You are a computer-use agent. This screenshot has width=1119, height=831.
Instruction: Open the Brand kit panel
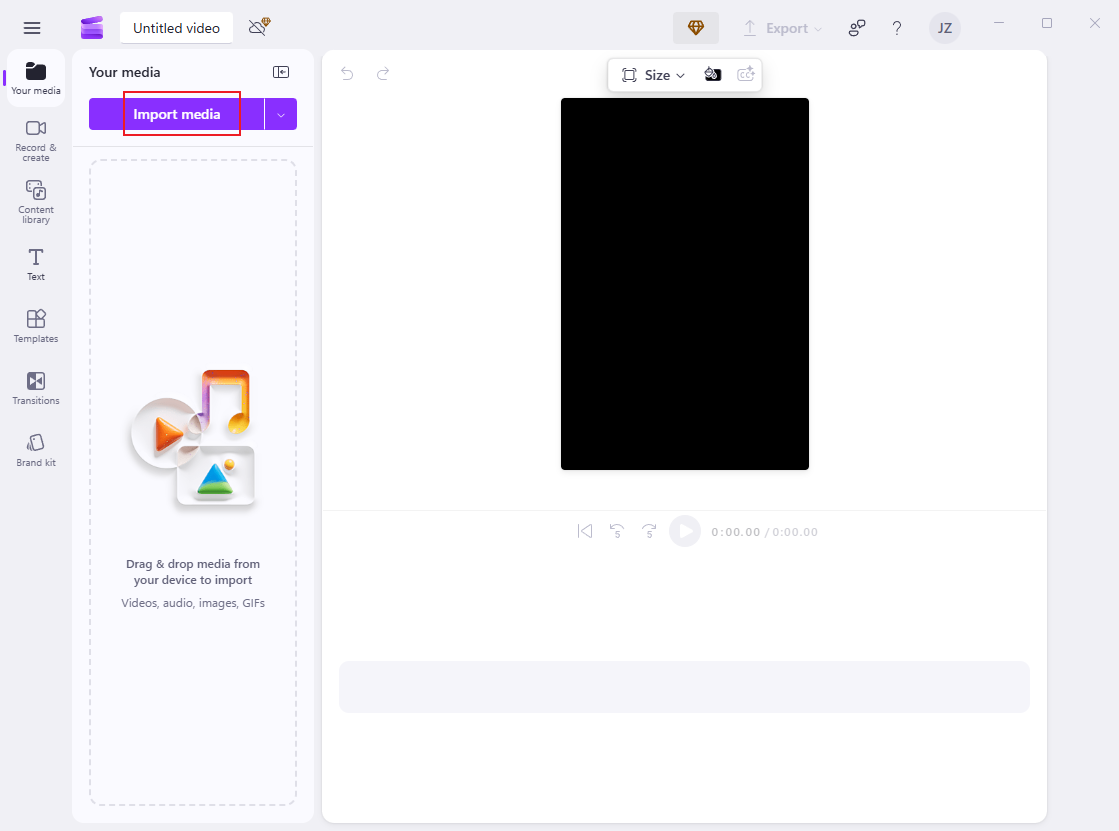coord(35,448)
